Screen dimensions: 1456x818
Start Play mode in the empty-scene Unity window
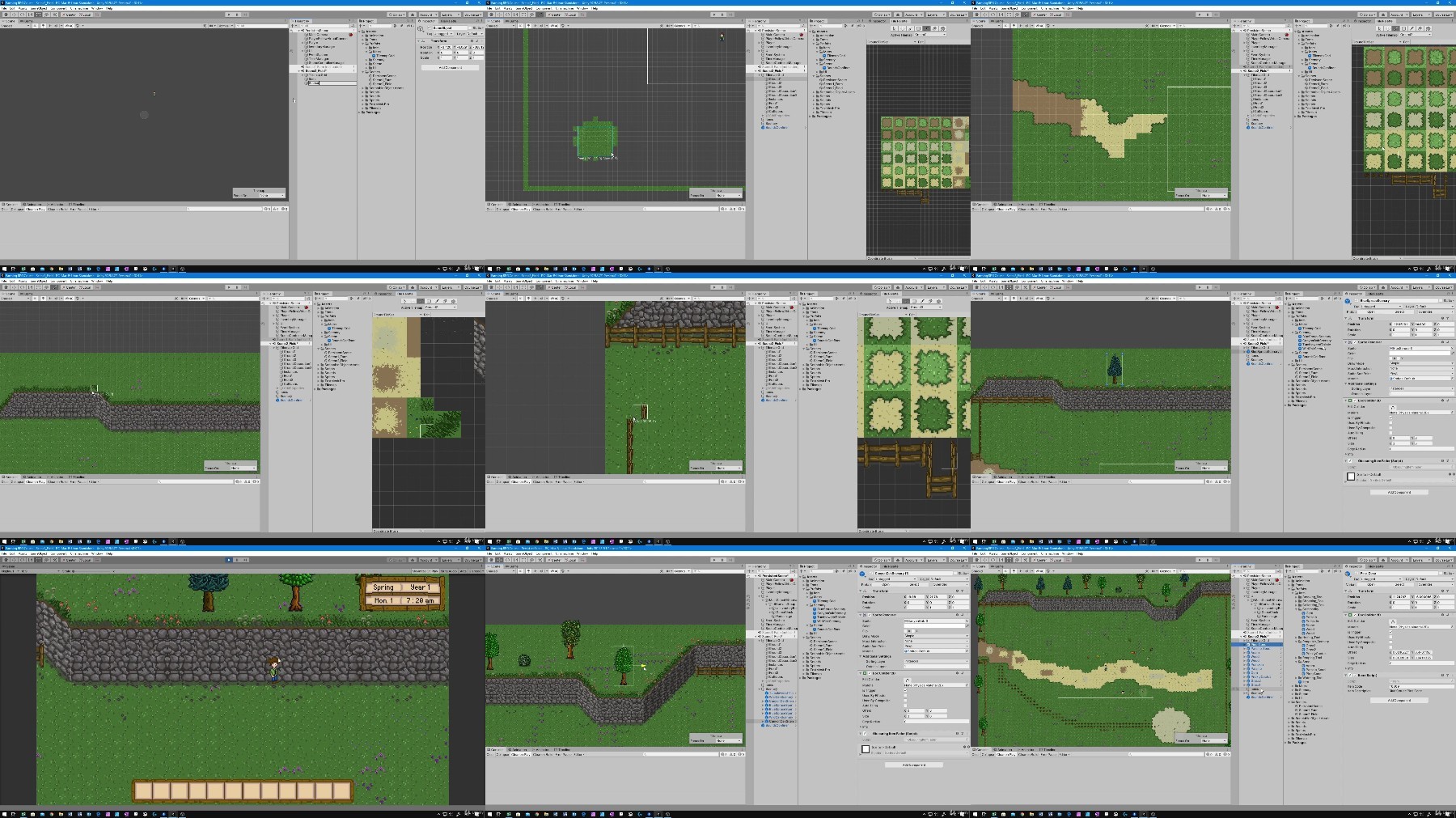tap(229, 15)
